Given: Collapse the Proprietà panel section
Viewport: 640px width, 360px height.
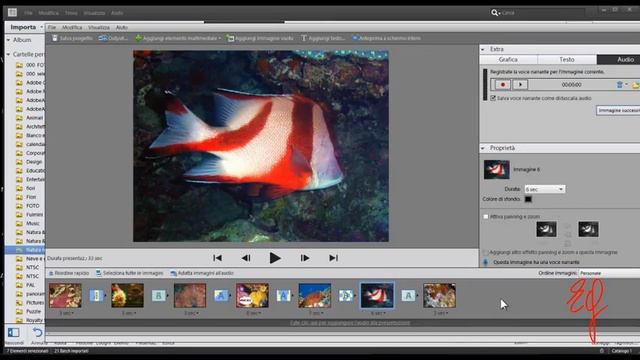Looking at the screenshot, I should pyautogui.click(x=483, y=148).
